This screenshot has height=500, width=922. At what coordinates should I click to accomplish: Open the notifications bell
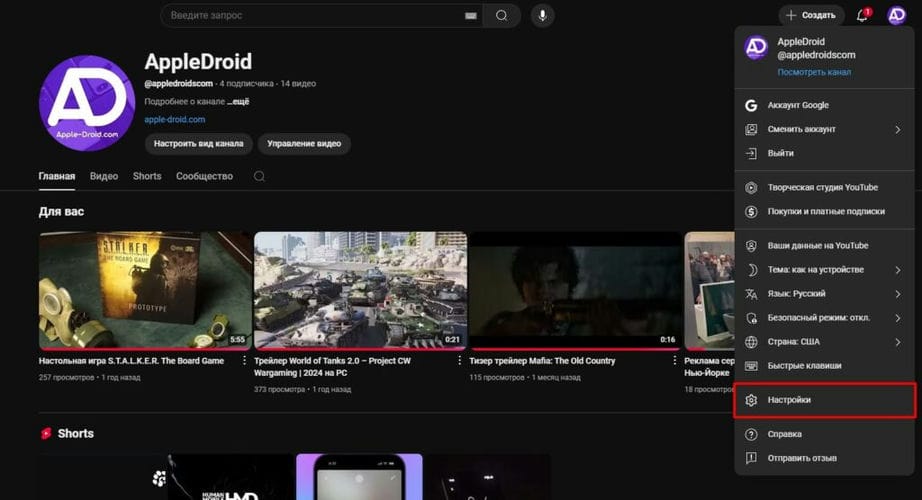(x=863, y=15)
